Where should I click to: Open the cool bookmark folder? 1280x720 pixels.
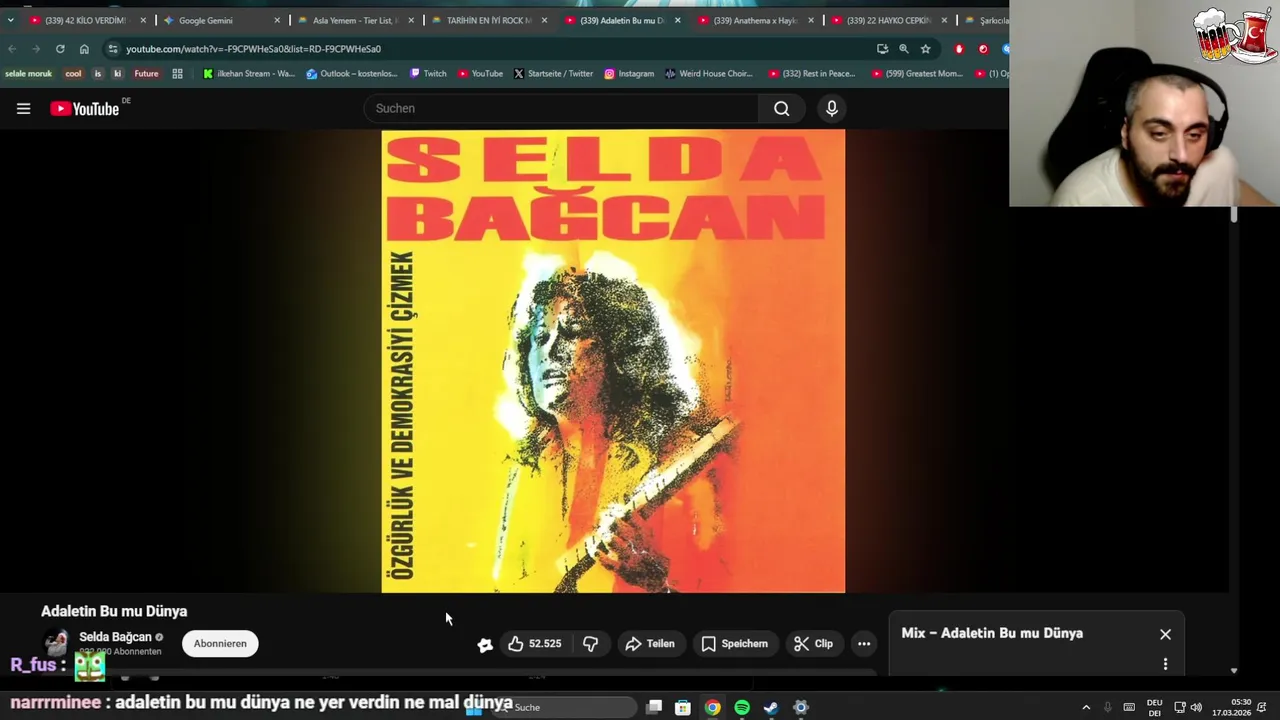tap(73, 74)
